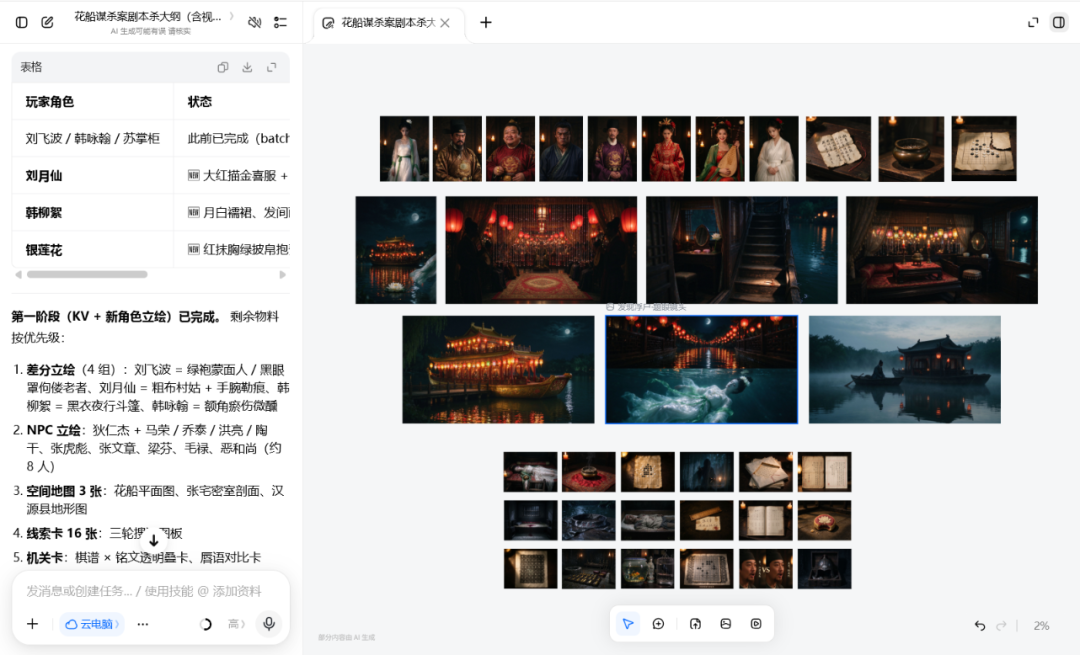Viewport: 1080px width, 655px height.
Task: Toggle the left sidebar panel icon
Action: pos(21,22)
